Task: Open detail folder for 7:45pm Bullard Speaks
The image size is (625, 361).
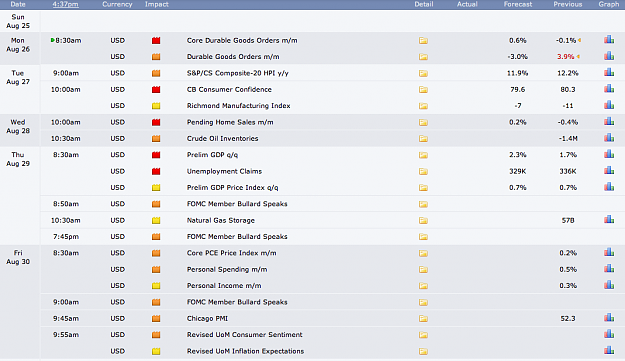Action: 423,237
